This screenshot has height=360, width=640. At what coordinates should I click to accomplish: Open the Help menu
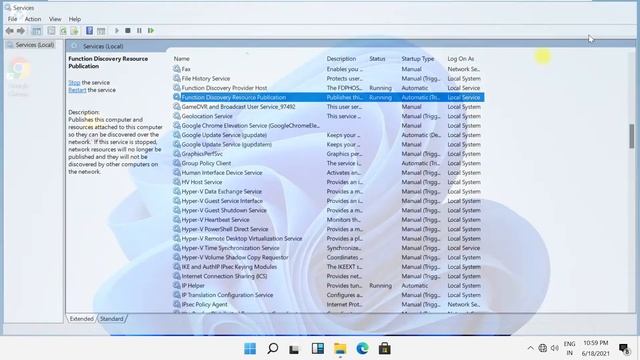pos(75,19)
